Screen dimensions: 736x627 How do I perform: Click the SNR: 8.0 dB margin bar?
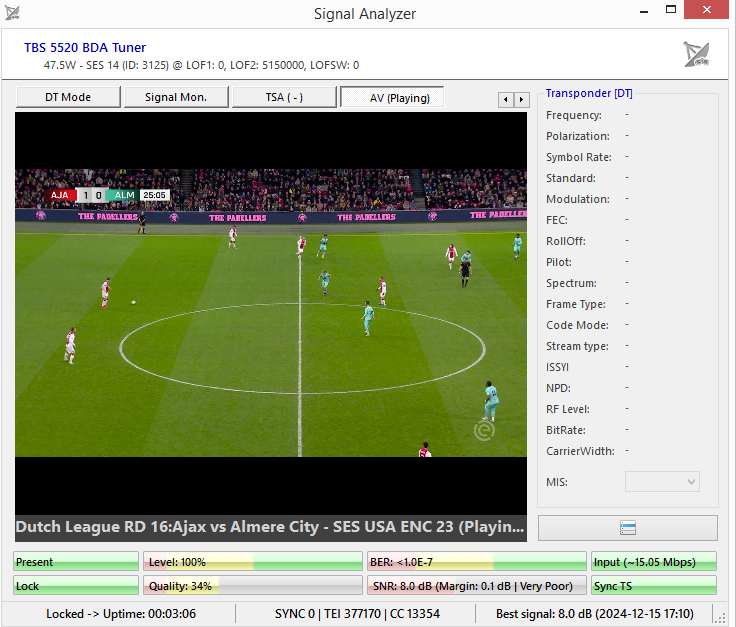click(x=477, y=586)
